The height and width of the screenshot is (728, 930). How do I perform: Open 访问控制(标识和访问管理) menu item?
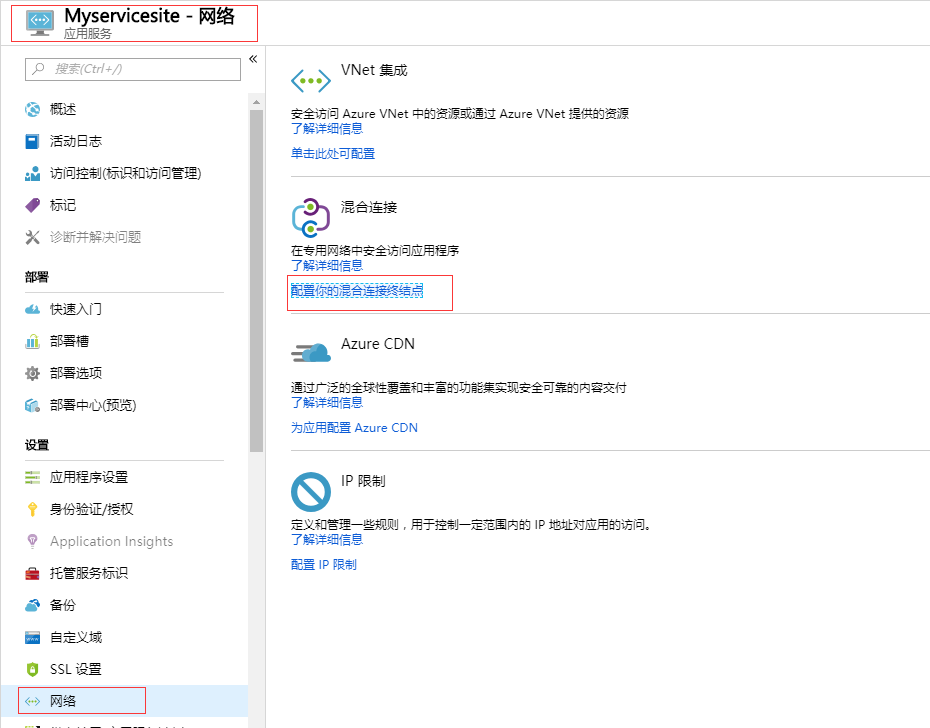[125, 173]
